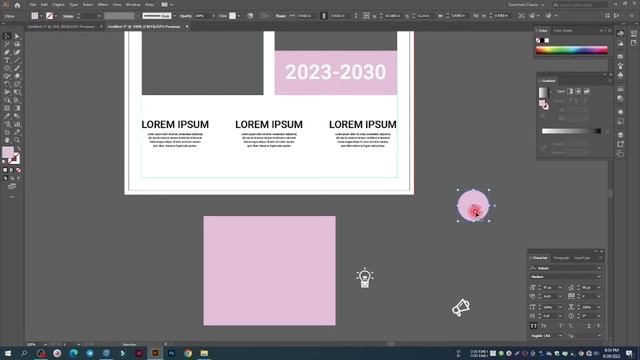Viewport: 640px width, 360px height.
Task: Open the File menu
Action: pyautogui.click(x=33, y=5)
